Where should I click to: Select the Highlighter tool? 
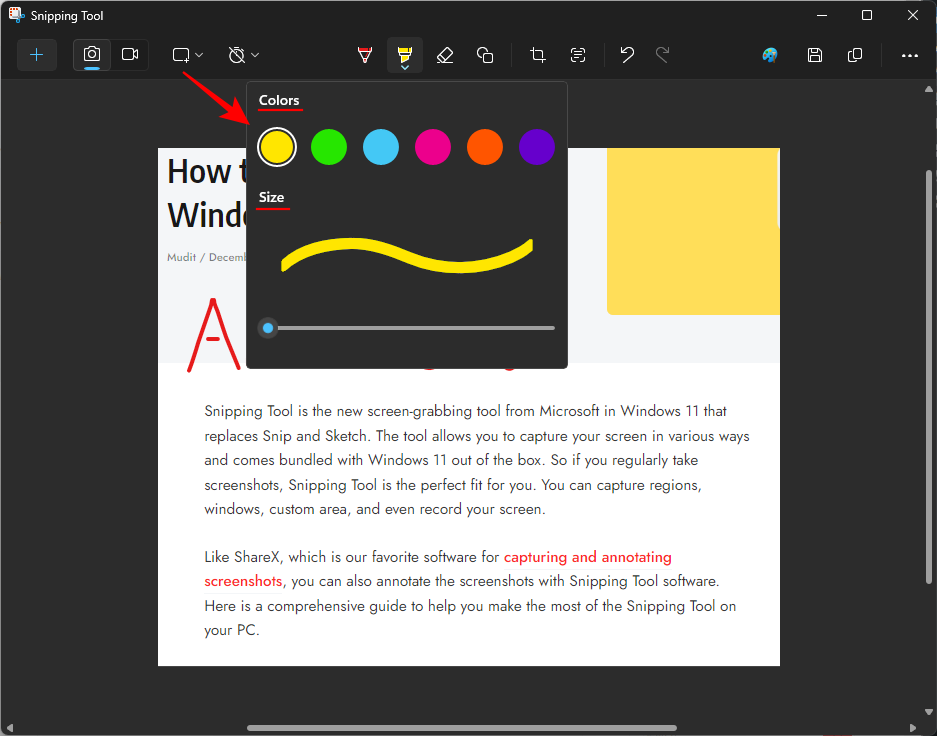[x=405, y=55]
